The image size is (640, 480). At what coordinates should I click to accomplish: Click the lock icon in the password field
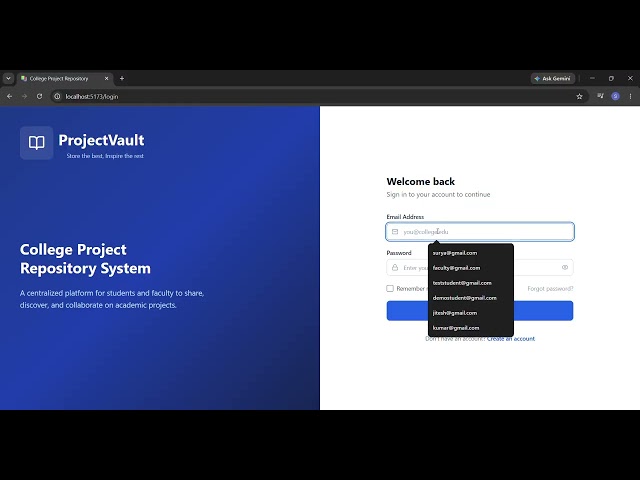395,268
